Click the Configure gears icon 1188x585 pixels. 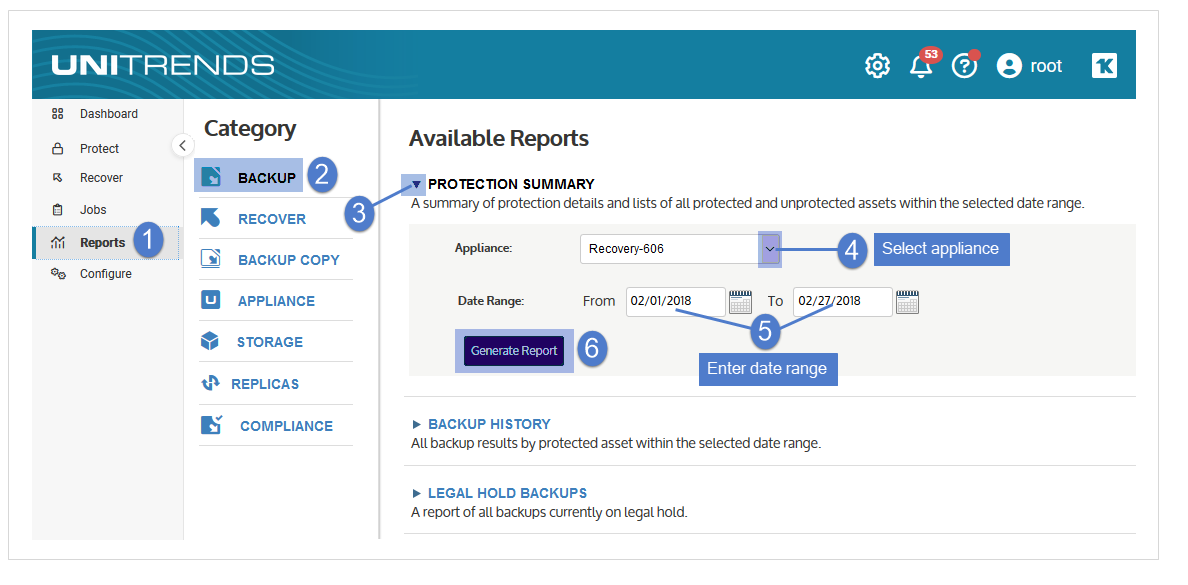coord(58,274)
